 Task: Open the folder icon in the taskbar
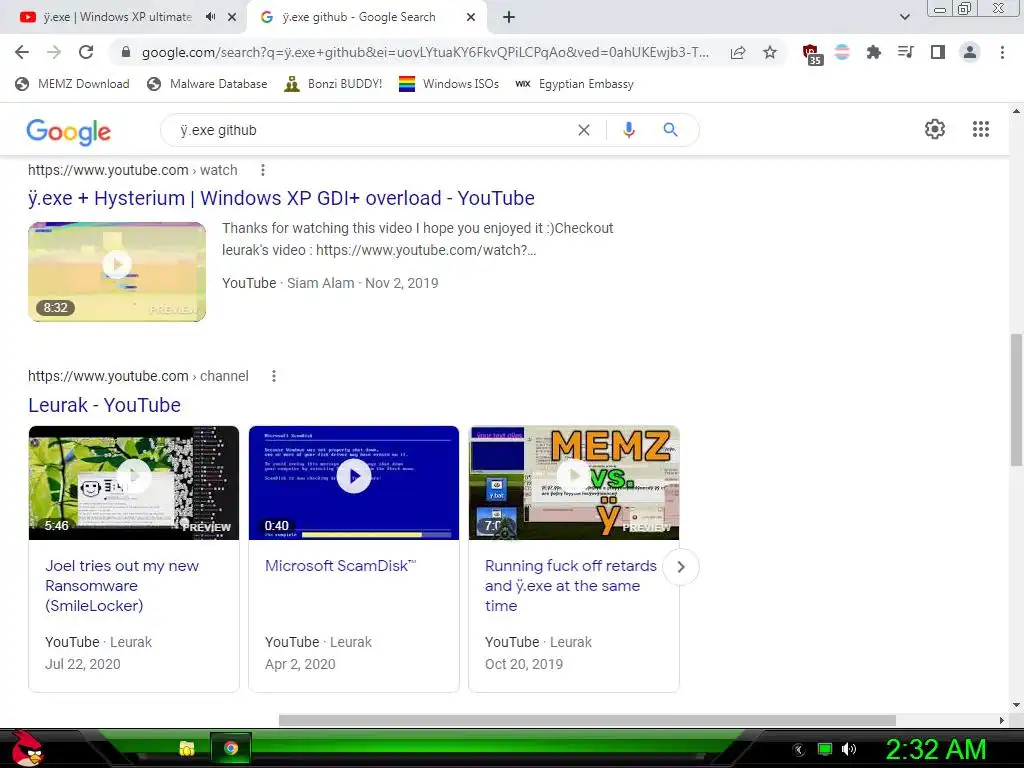pyautogui.click(x=187, y=748)
